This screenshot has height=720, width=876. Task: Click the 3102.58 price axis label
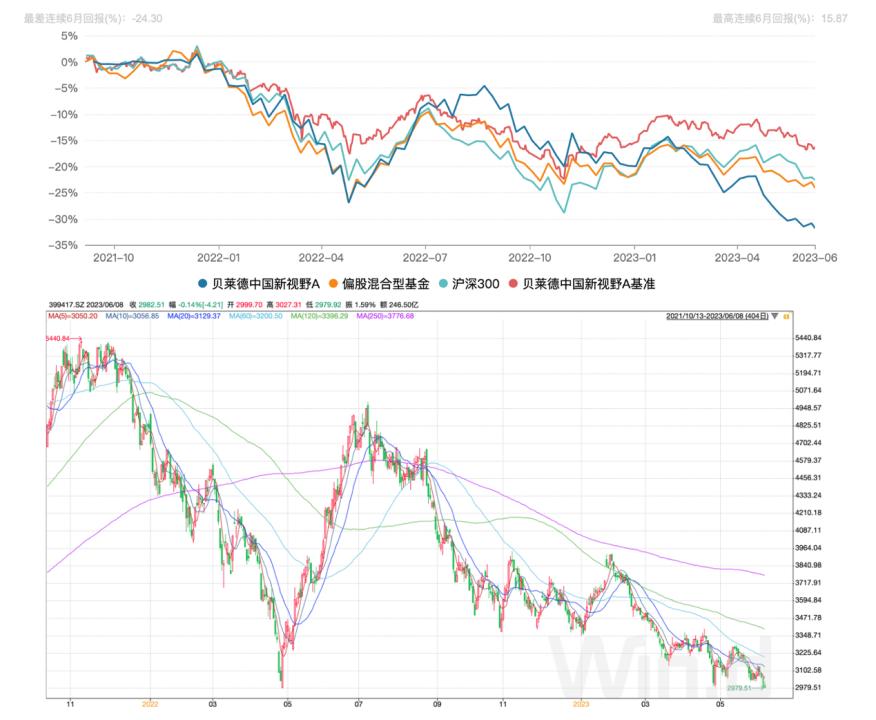tap(808, 670)
